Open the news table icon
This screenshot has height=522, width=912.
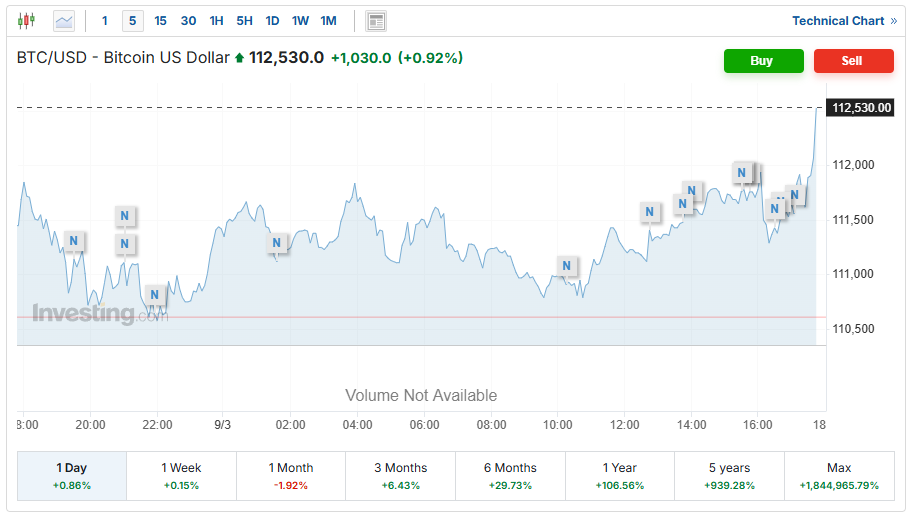(376, 22)
